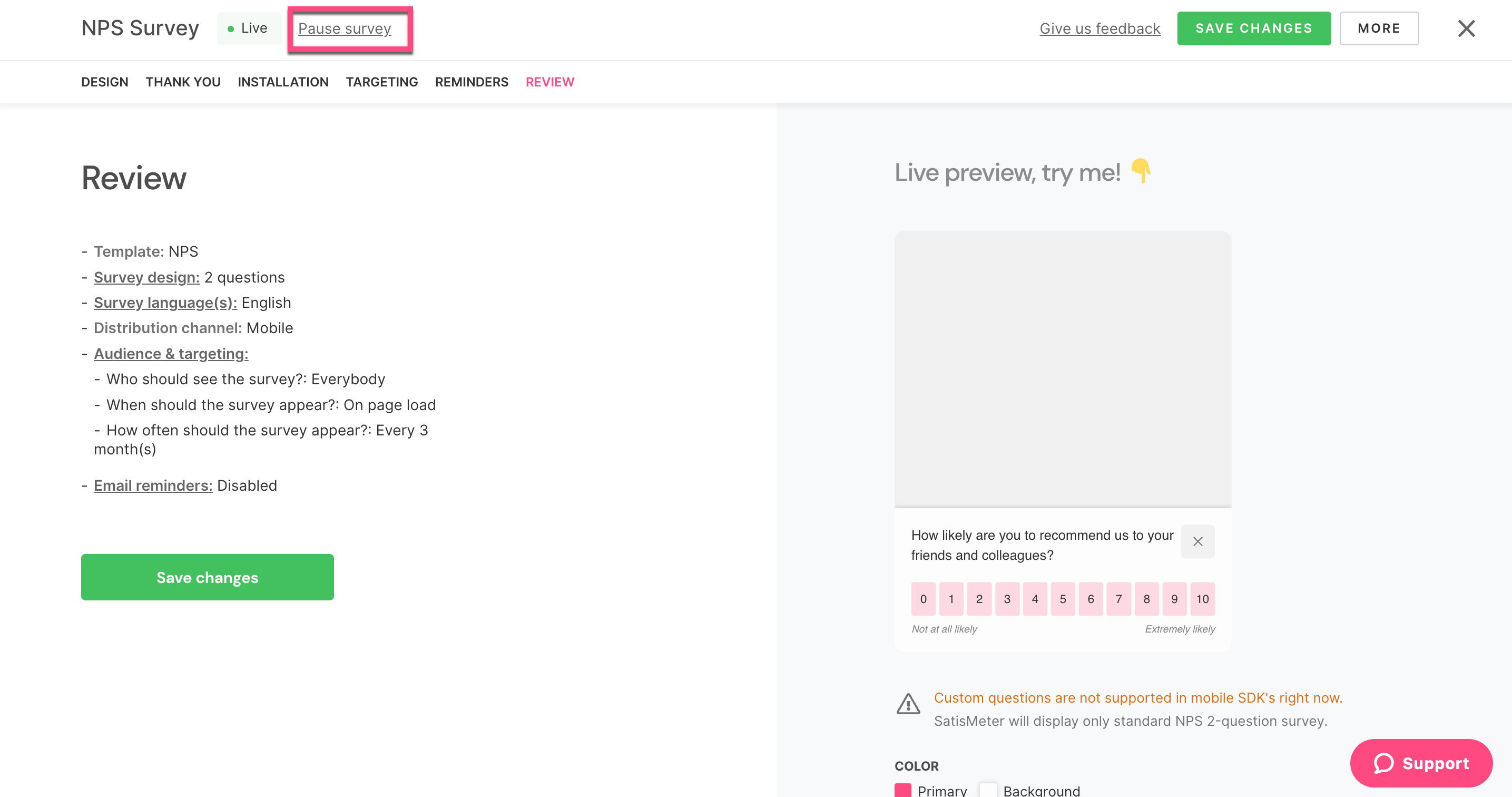Screen dimensions: 1512x797
Task: Rate 6 in the preview survey
Action: pos(1091,598)
